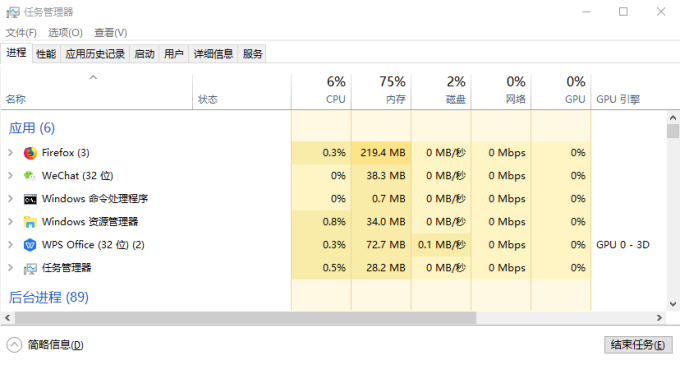The width and height of the screenshot is (680, 365).
Task: Click the WPS Office shield icon
Action: point(30,245)
